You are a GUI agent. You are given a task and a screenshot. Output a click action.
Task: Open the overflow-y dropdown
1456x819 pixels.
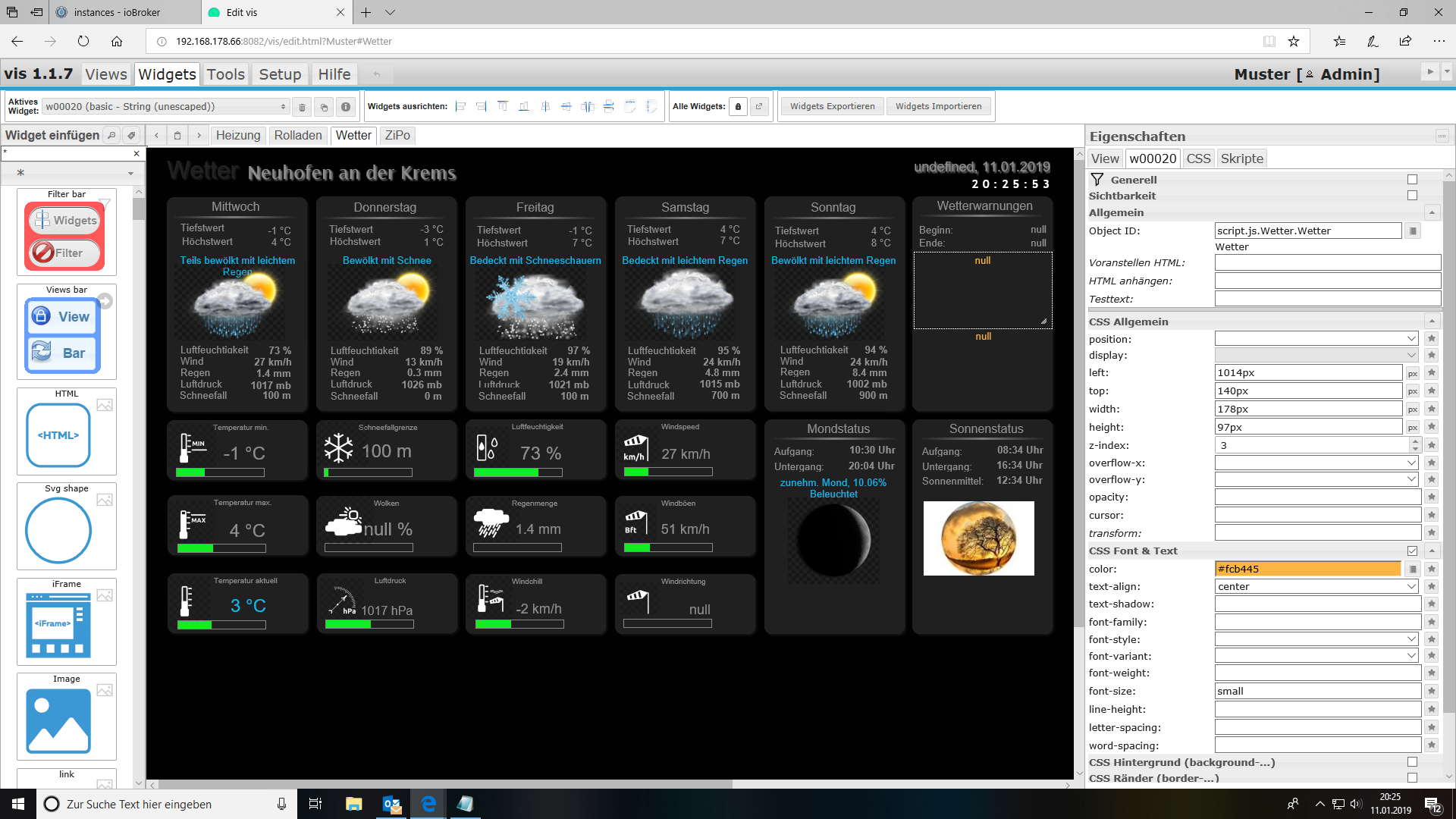click(1317, 480)
